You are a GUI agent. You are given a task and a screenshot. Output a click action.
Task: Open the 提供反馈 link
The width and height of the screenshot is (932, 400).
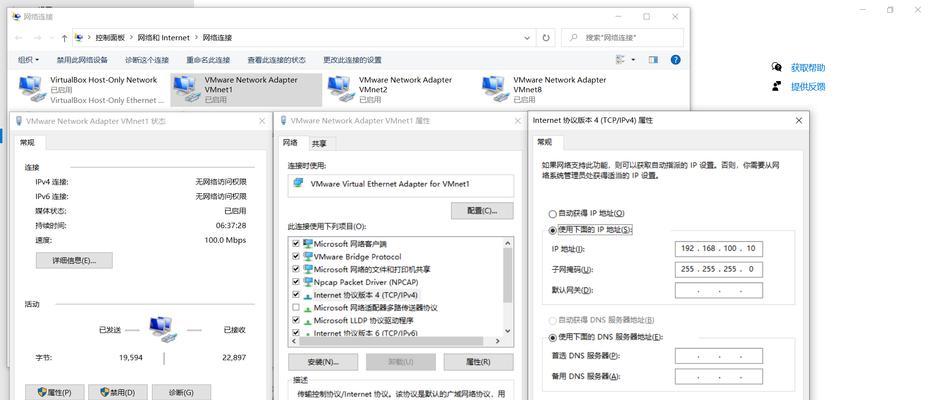click(808, 87)
